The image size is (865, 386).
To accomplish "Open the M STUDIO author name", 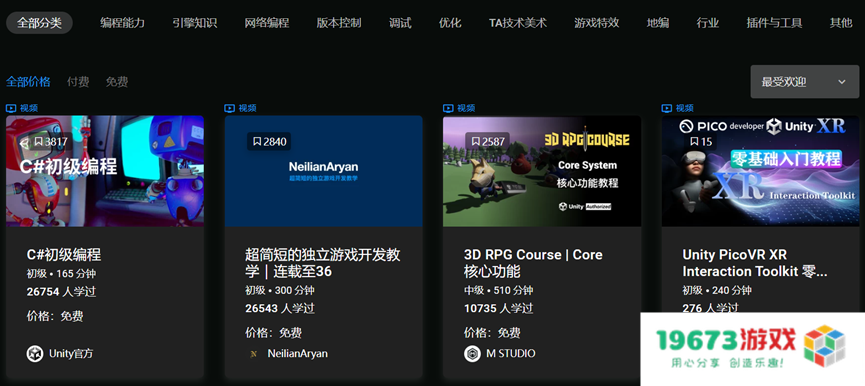I will click(510, 353).
